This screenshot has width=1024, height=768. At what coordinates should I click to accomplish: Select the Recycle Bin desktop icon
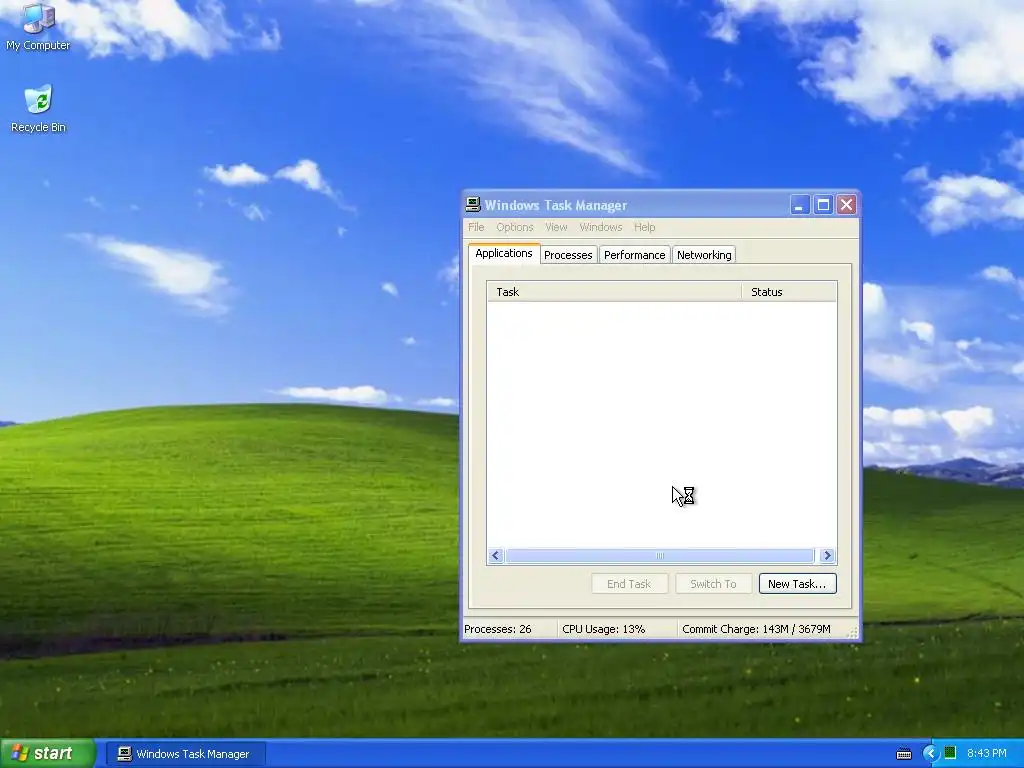tap(39, 108)
